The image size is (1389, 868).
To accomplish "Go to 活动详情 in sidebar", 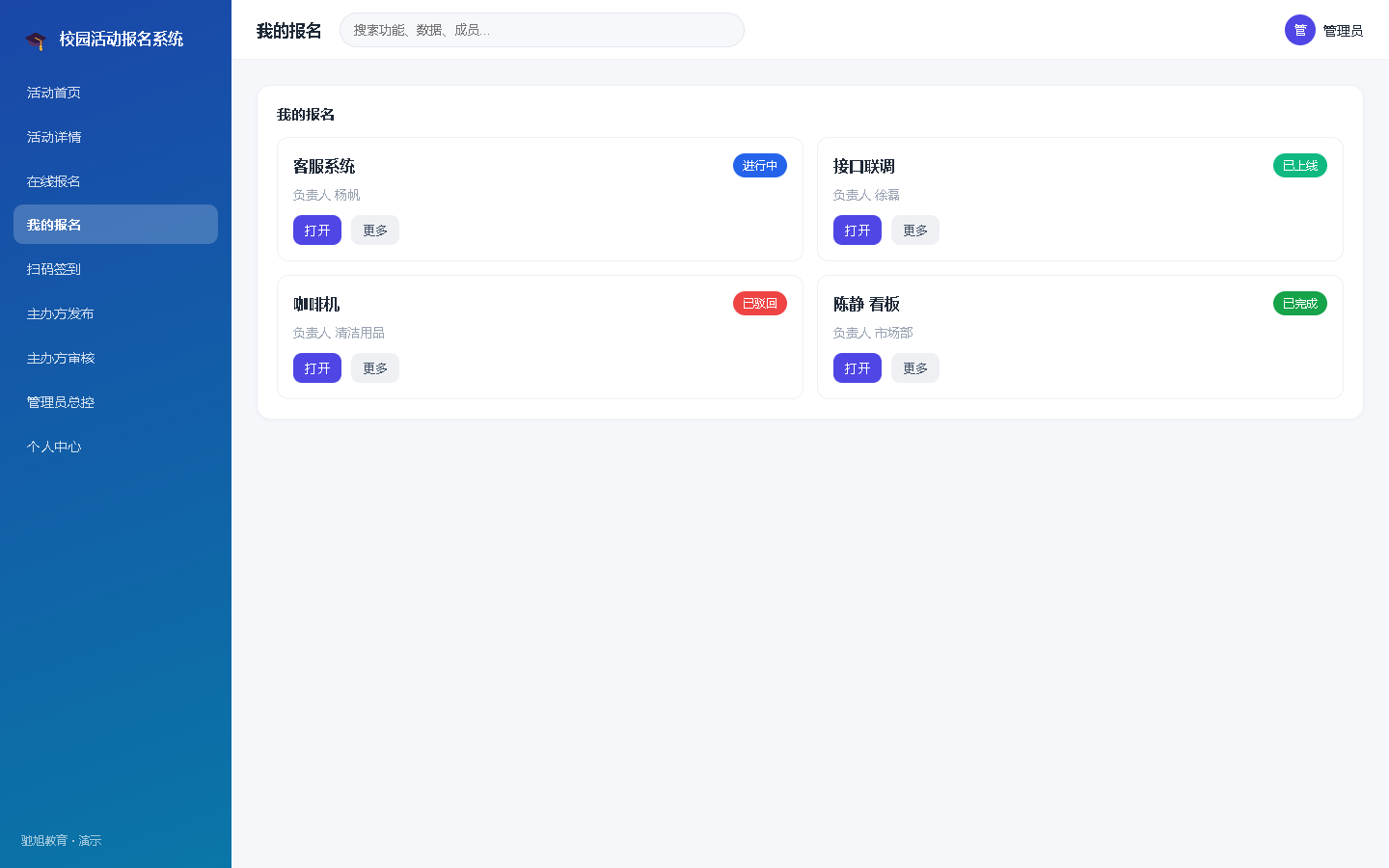I will click(x=116, y=137).
